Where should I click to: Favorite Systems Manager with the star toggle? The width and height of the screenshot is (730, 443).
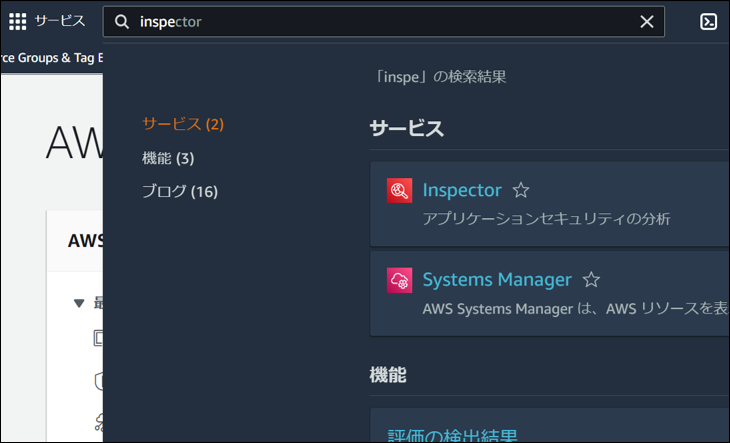pos(591,280)
